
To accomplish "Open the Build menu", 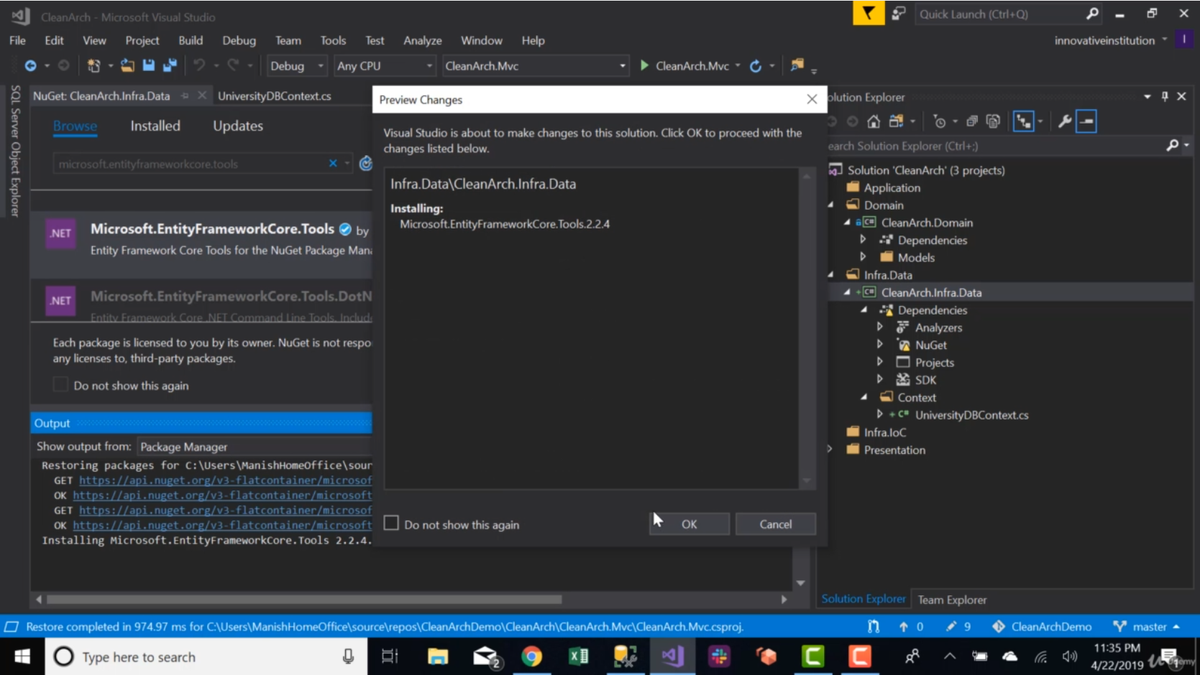I will pyautogui.click(x=190, y=40).
